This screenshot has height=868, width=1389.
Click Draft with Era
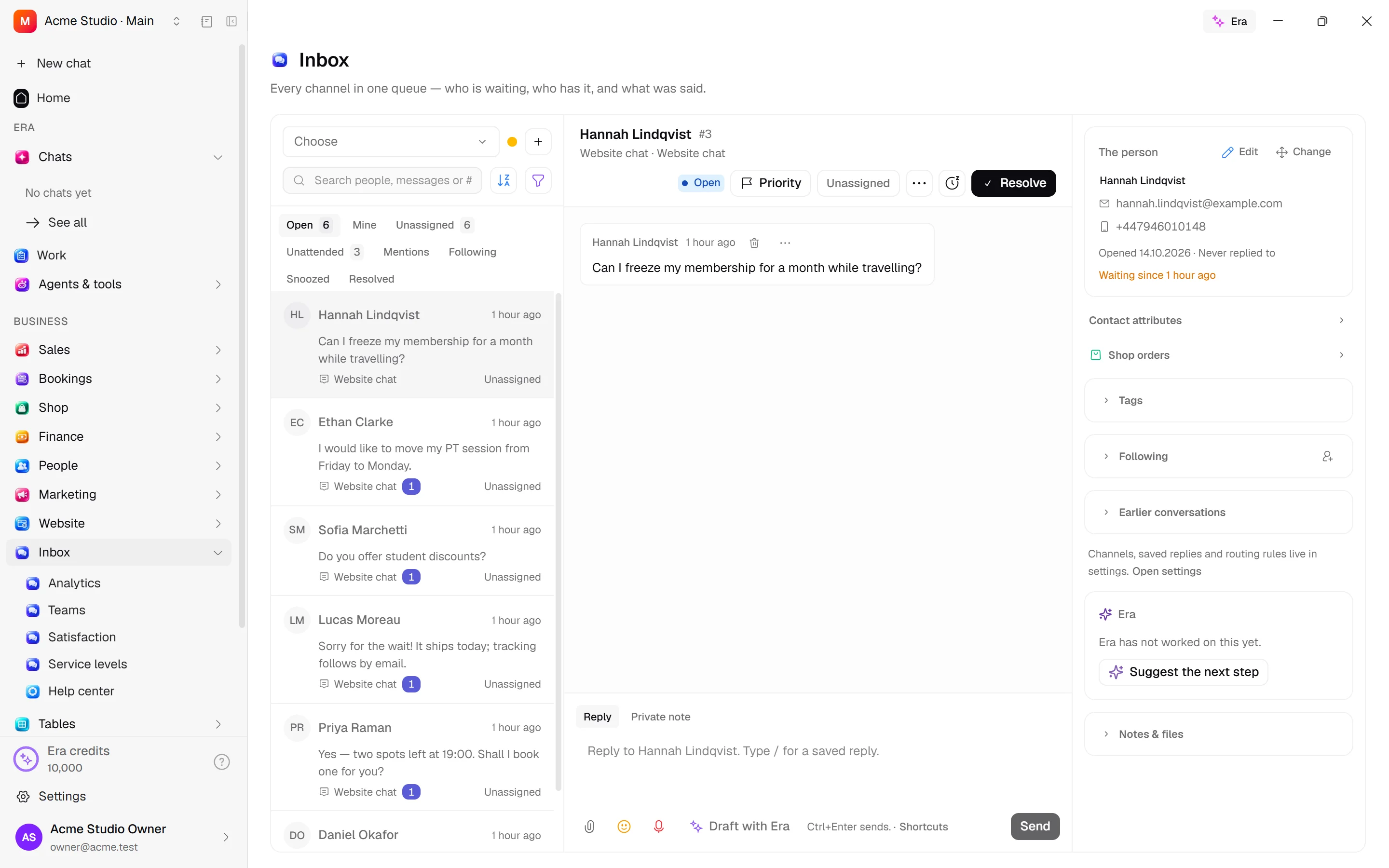coord(739,826)
